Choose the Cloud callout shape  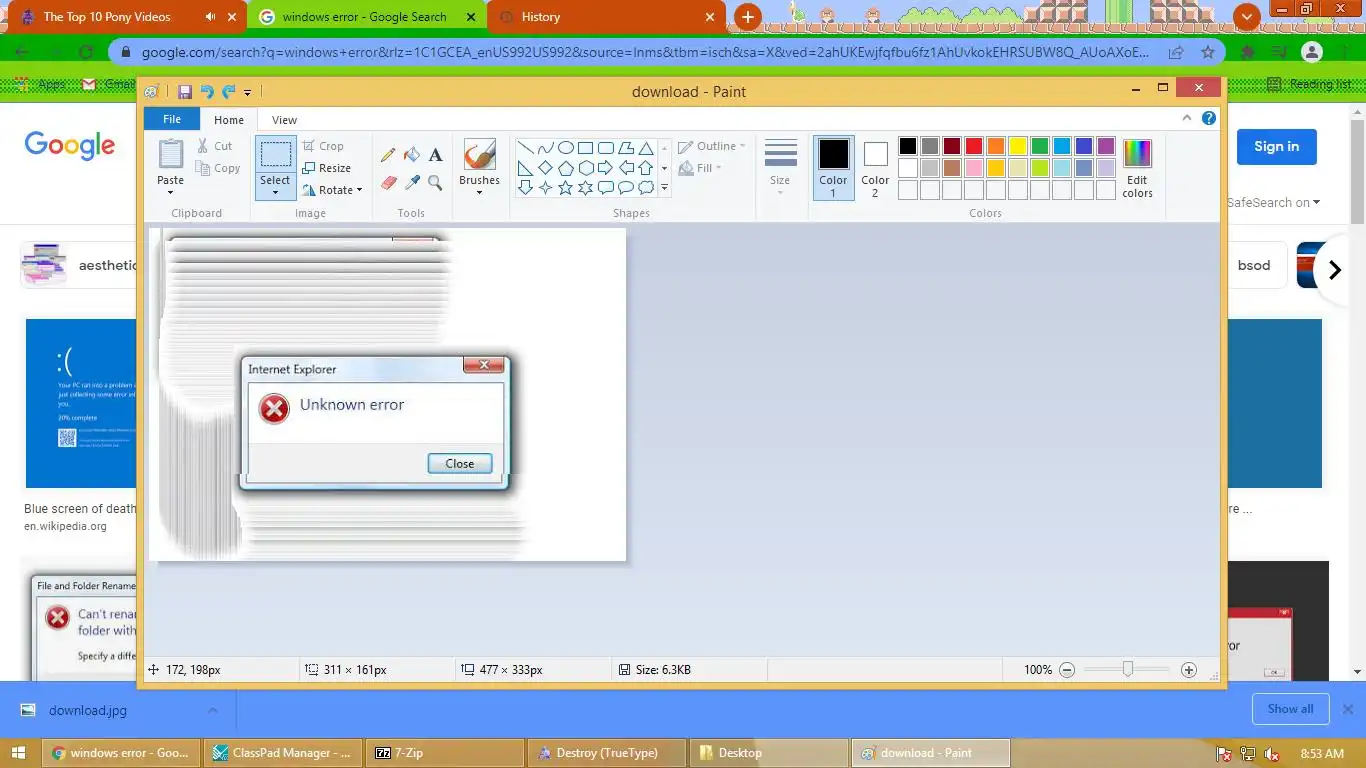646,188
